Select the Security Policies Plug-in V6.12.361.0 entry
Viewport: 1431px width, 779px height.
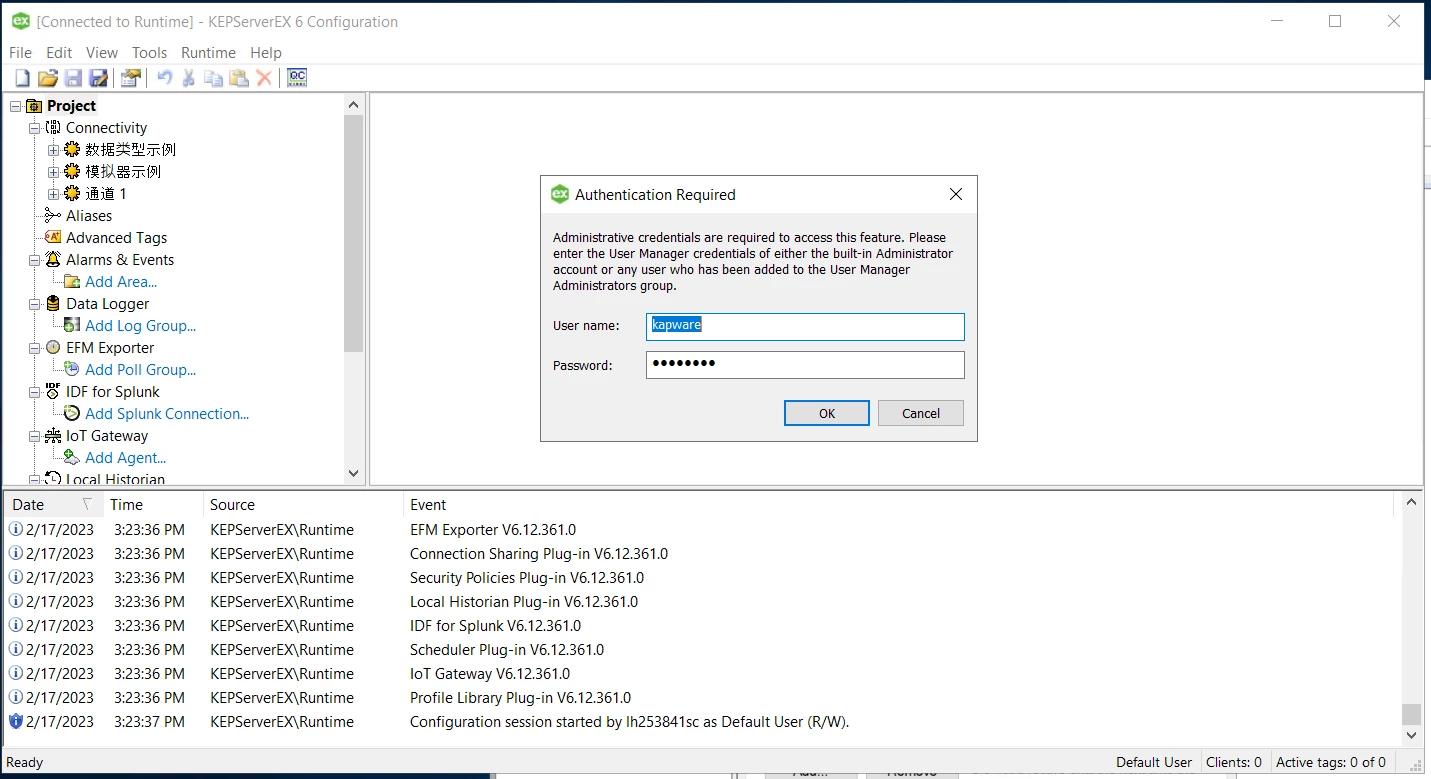(527, 578)
